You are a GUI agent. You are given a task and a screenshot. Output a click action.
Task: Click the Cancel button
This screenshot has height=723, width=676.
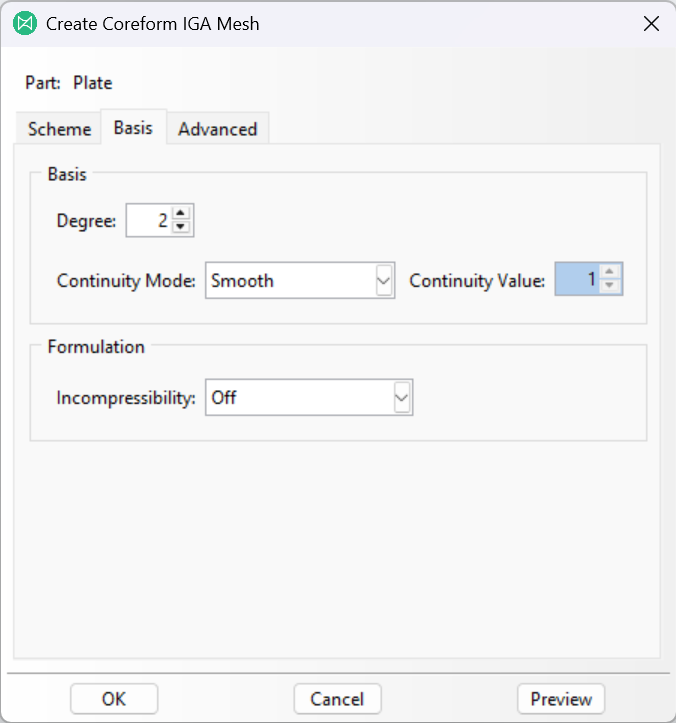337,699
